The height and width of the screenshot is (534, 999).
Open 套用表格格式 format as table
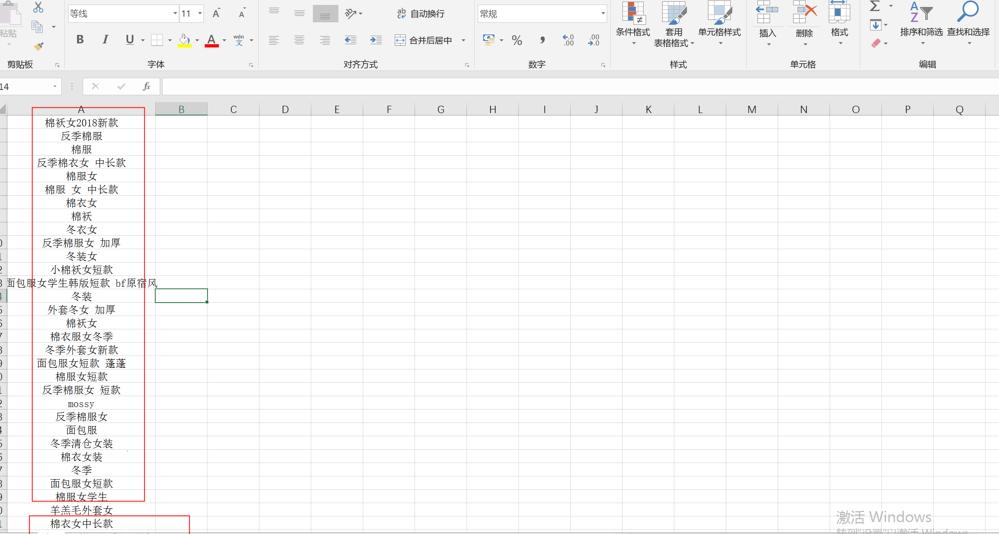(x=674, y=24)
